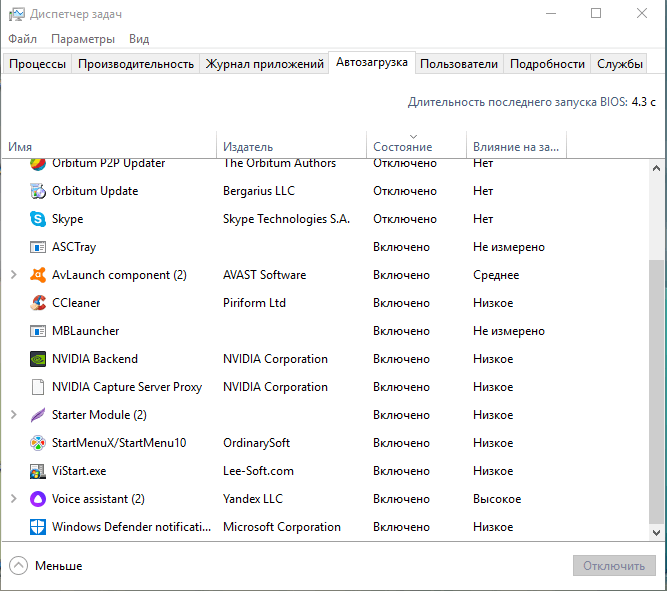
Task: Click the Orbitum Update icon
Action: click(x=38, y=191)
